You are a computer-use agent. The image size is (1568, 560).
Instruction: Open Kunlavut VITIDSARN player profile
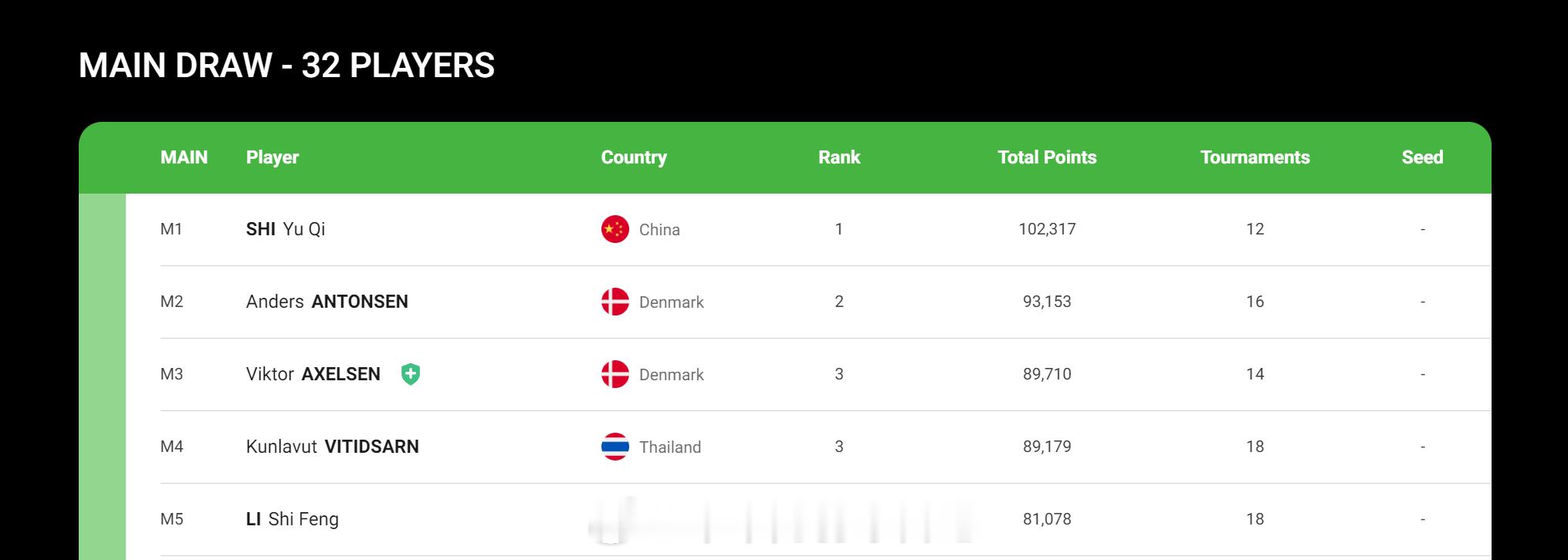tap(333, 447)
